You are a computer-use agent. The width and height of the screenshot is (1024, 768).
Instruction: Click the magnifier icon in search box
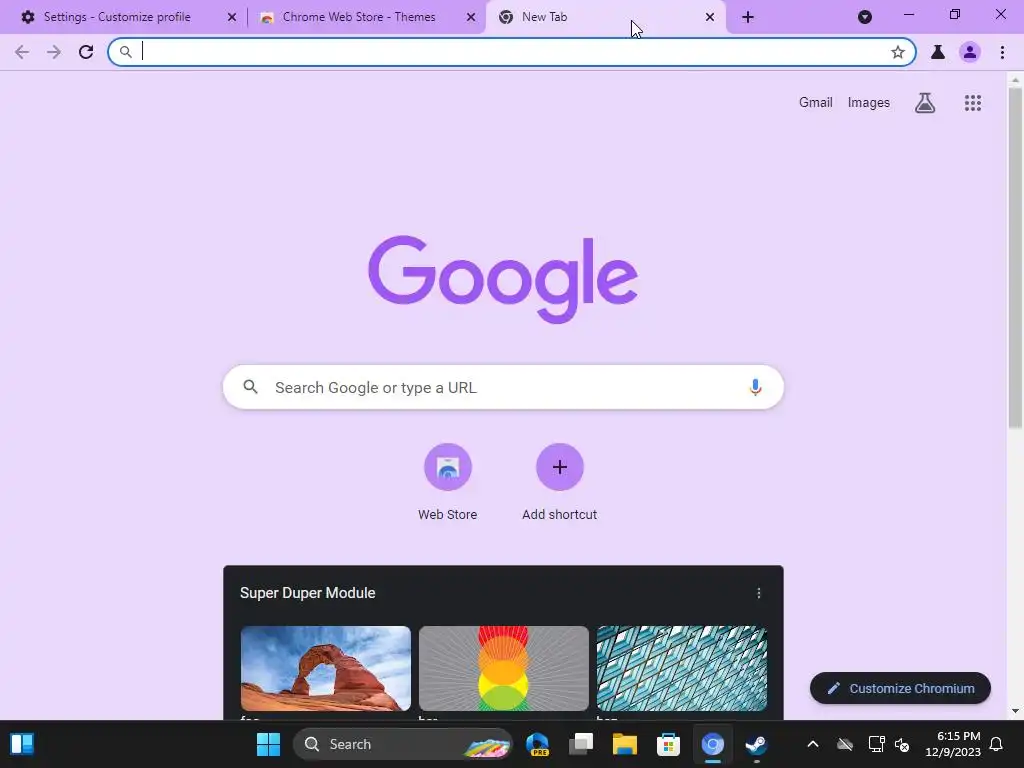click(x=250, y=387)
